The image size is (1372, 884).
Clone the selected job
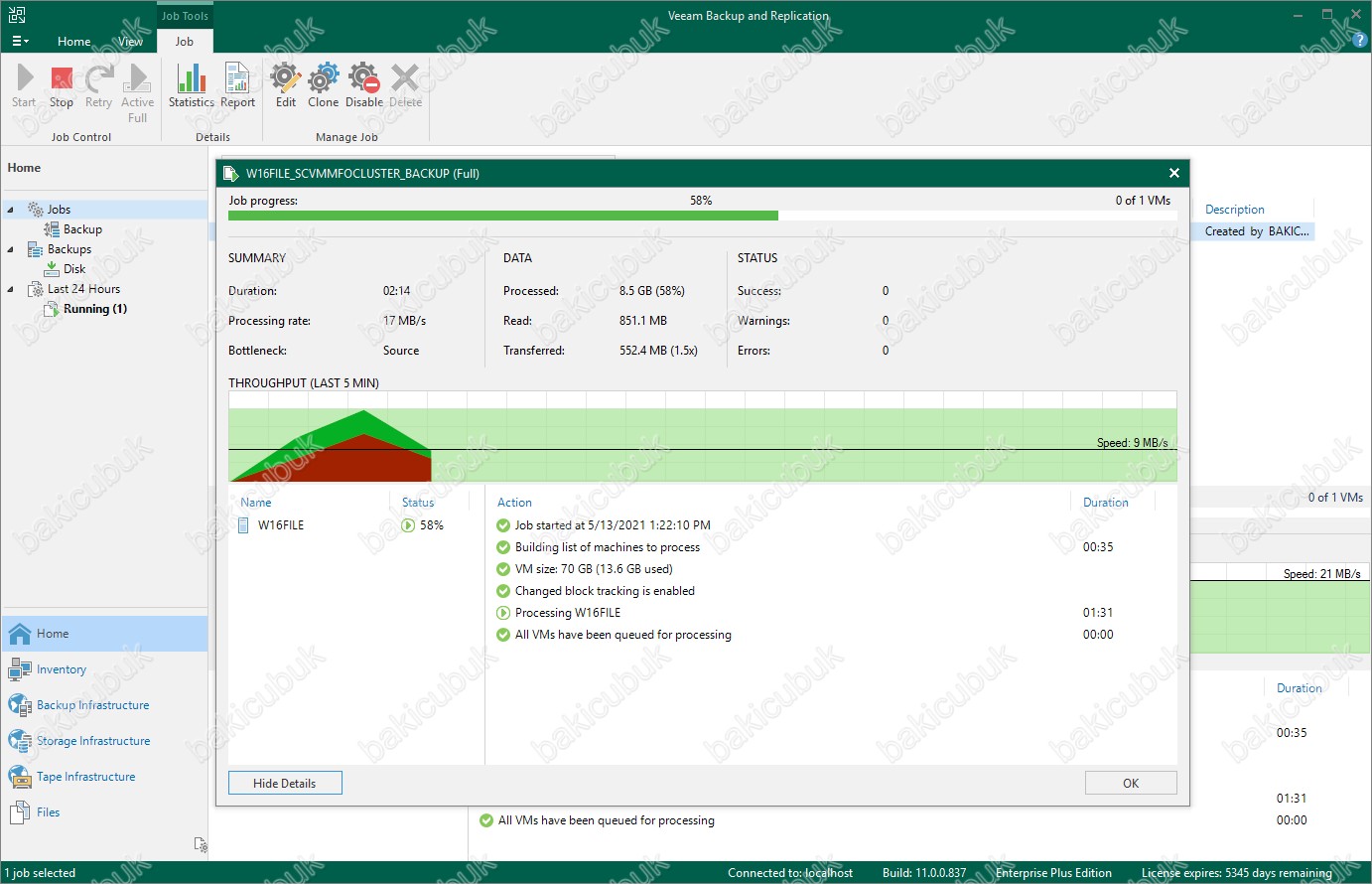coord(323,85)
